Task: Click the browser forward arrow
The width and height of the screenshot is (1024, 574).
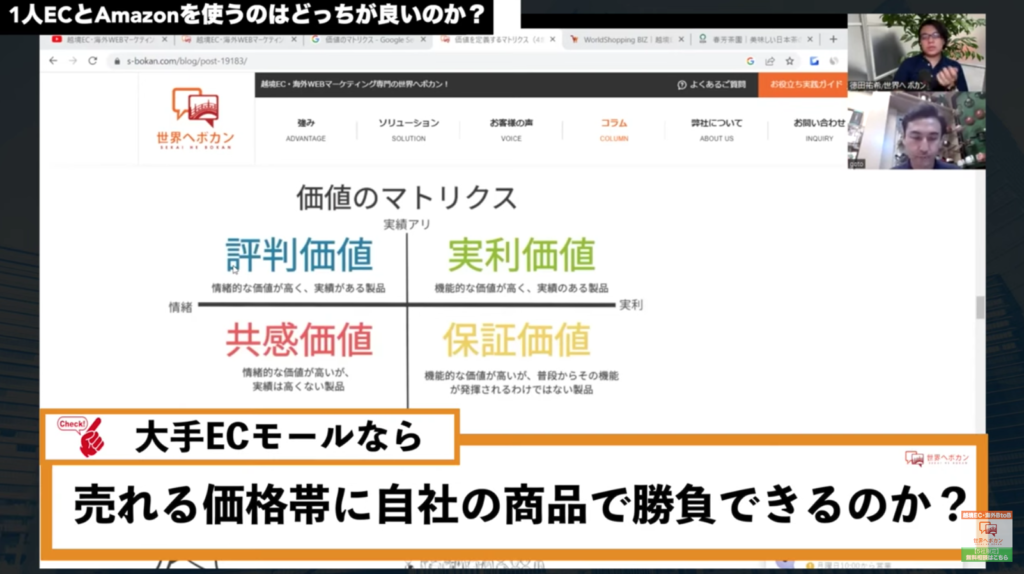Action: [73, 61]
